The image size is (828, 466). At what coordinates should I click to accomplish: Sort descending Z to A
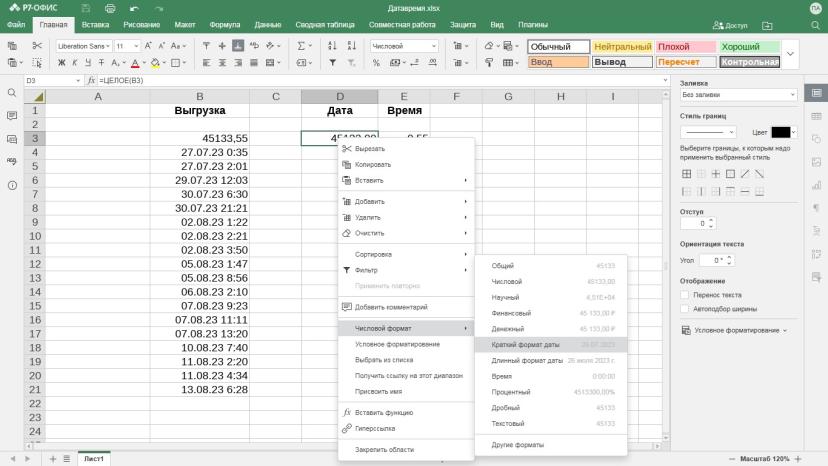click(x=352, y=46)
